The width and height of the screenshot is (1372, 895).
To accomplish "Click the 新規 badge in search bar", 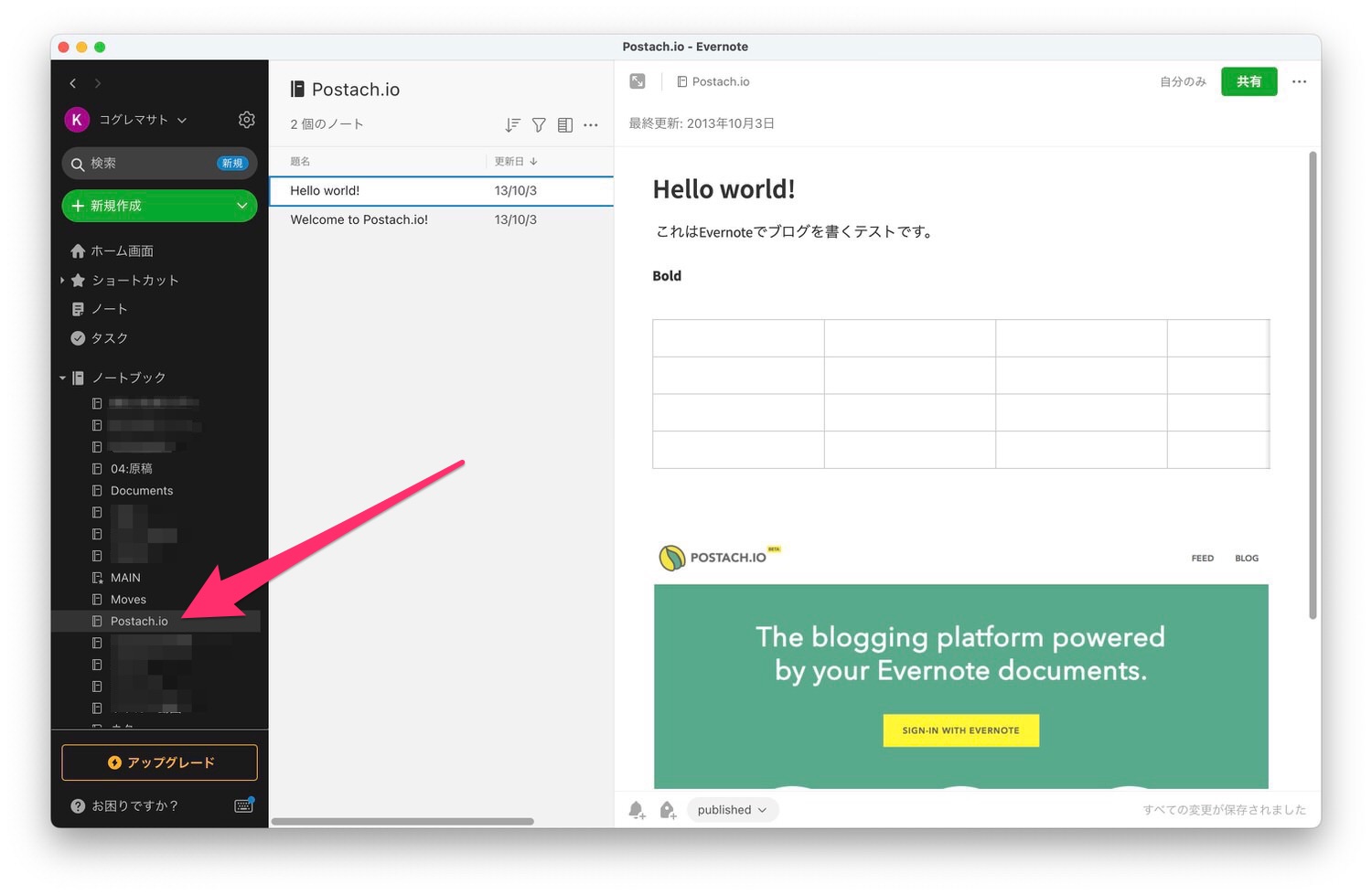I will [232, 164].
